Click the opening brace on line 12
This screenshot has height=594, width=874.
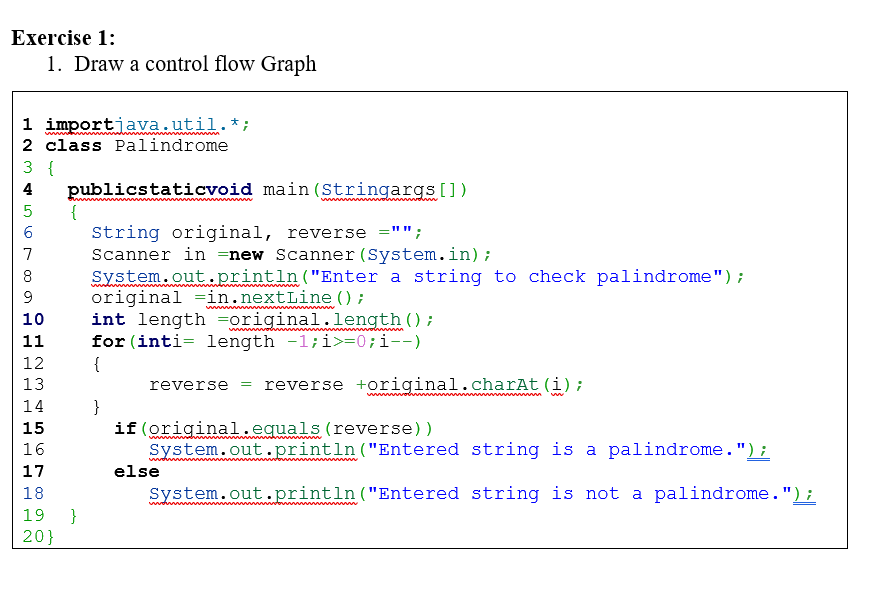point(96,364)
